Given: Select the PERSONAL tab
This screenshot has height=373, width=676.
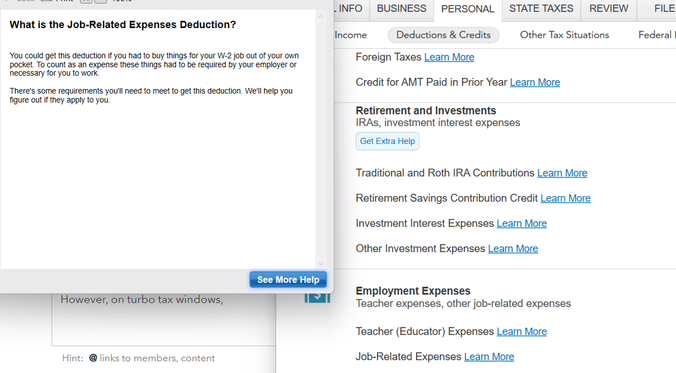Looking at the screenshot, I should [x=468, y=9].
